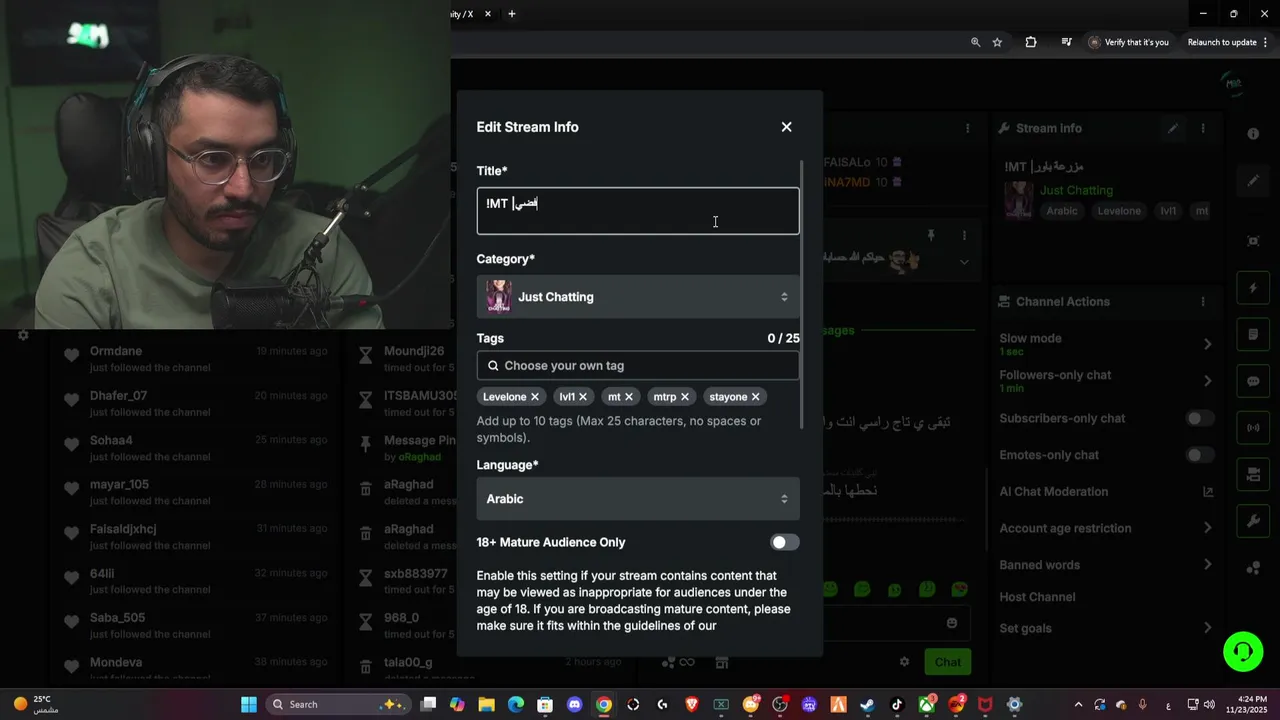
Task: Remove the stayone tag
Action: 756,397
